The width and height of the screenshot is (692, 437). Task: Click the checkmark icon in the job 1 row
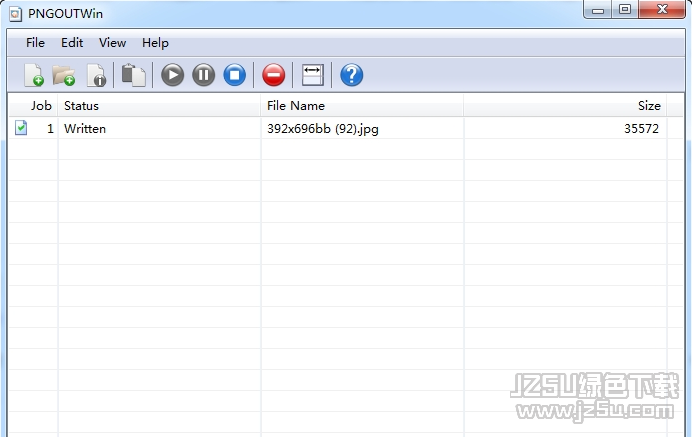pos(21,128)
